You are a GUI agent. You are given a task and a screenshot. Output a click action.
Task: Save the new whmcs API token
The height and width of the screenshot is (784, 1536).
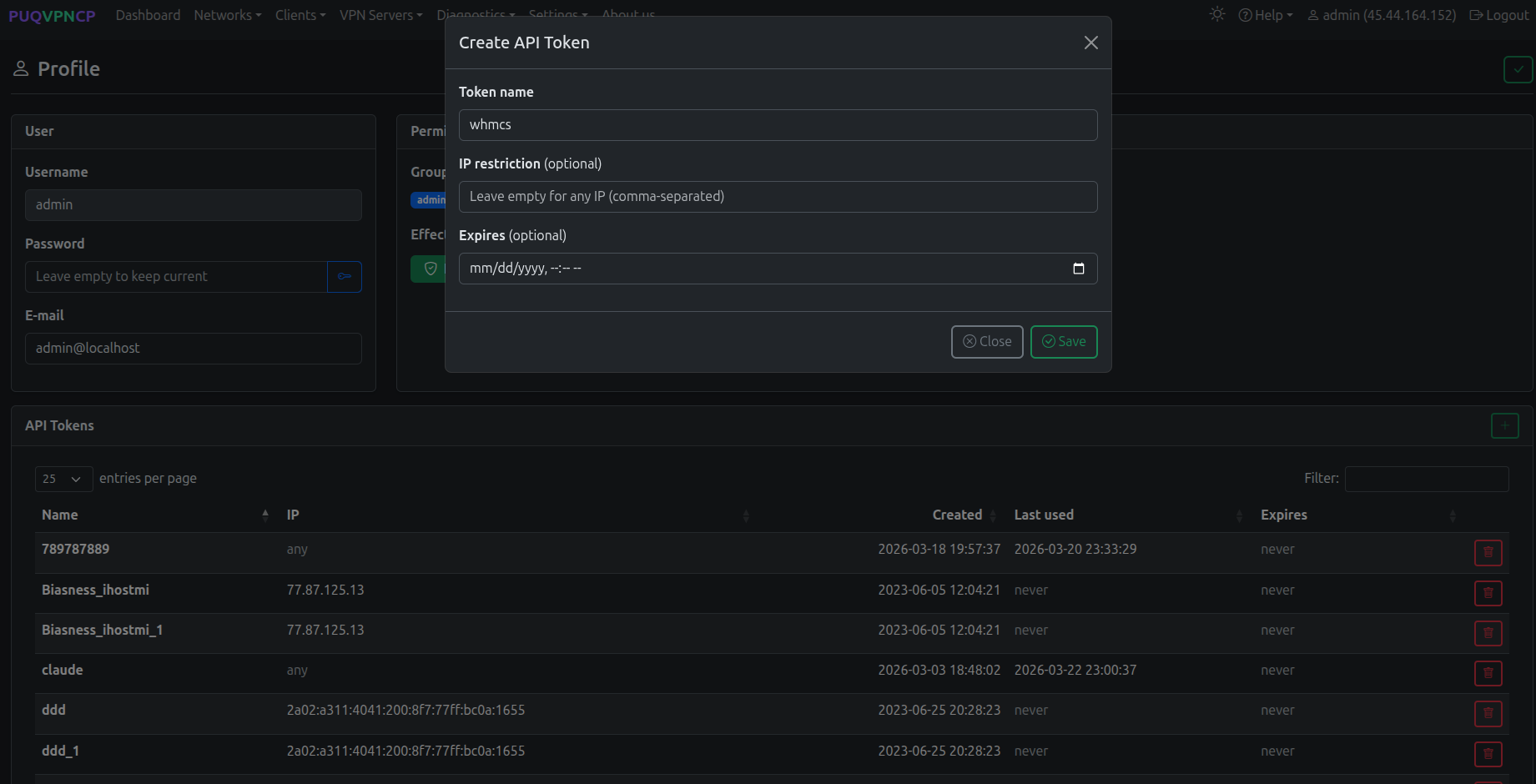(1064, 341)
